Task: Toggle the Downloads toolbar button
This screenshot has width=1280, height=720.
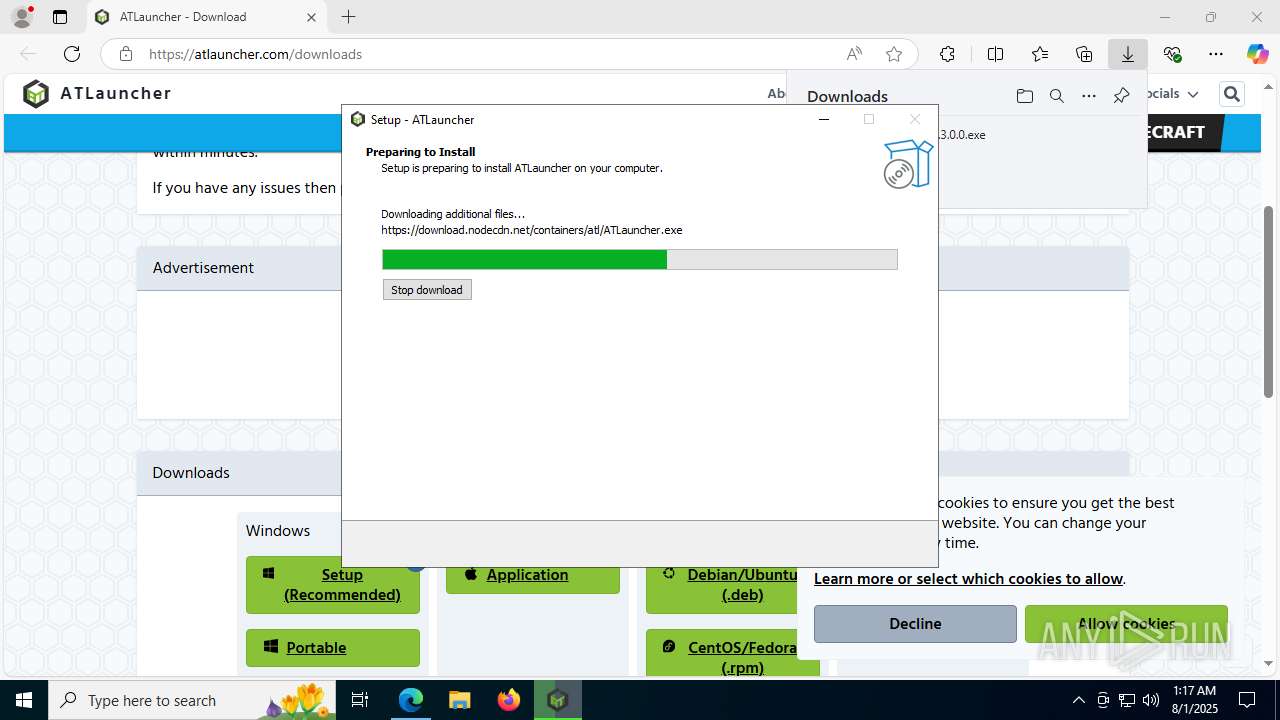Action: pyautogui.click(x=1128, y=54)
